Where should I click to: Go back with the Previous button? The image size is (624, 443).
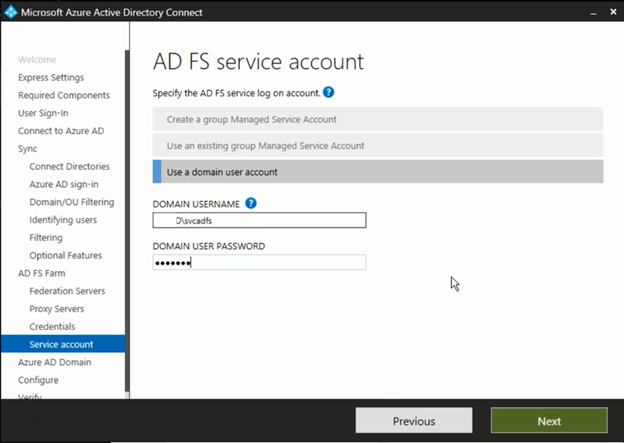414,420
